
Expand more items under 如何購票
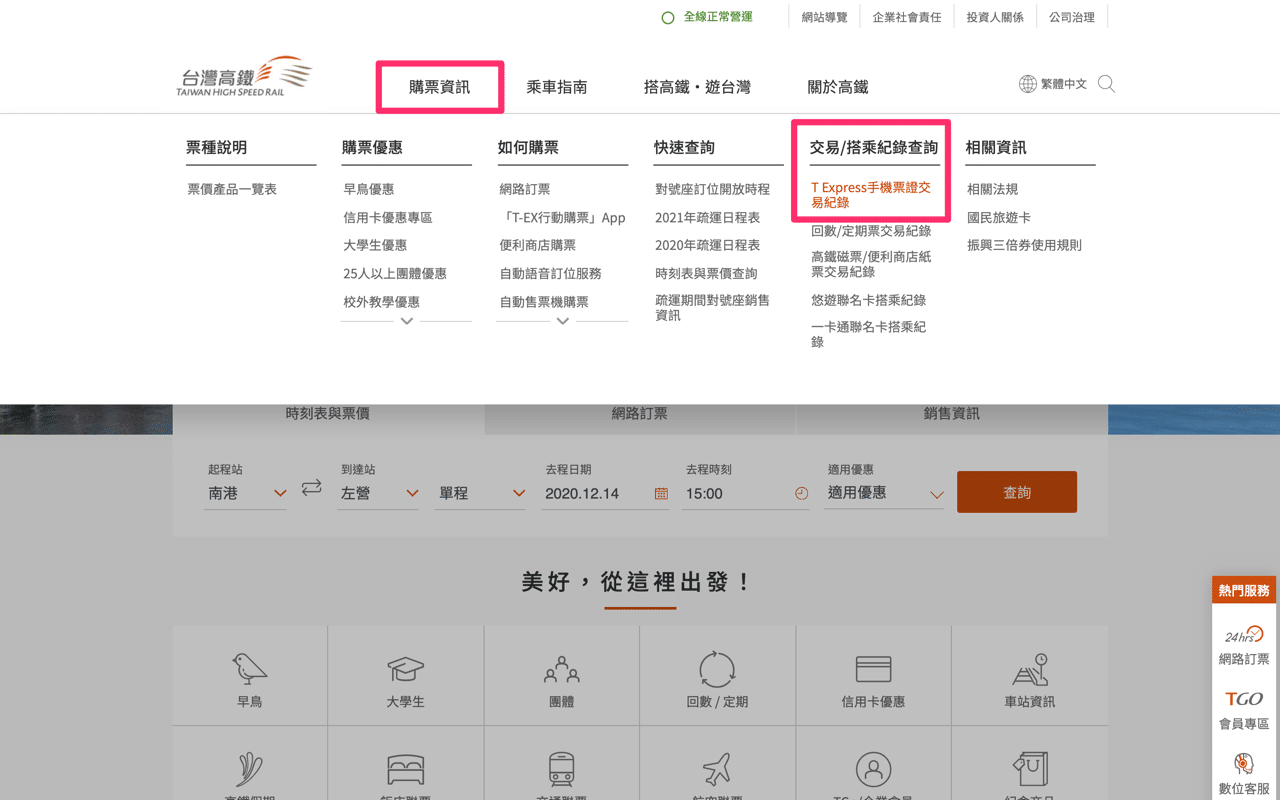(562, 321)
